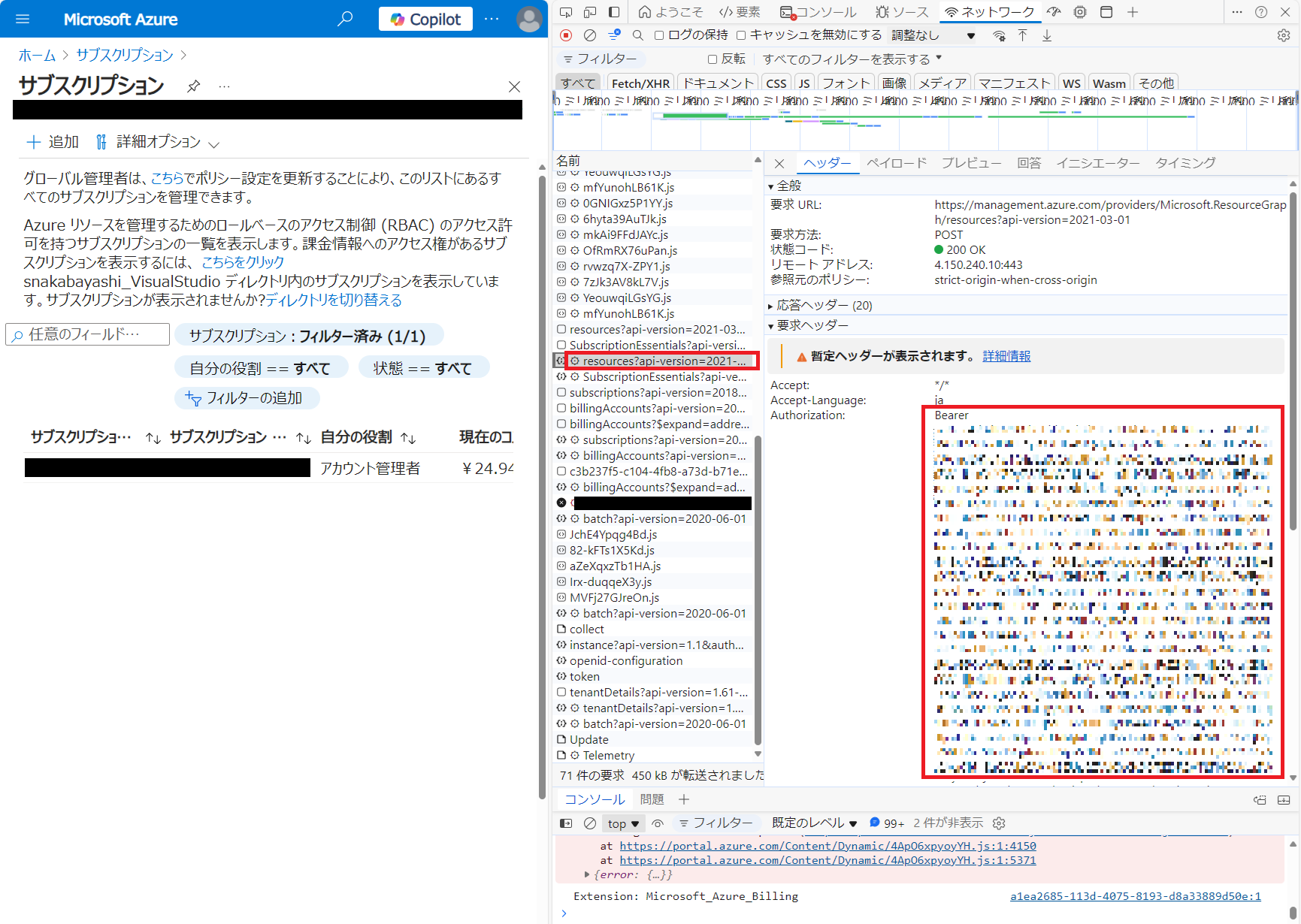1301x924 pixels.
Task: Switch to the top コンソール DevTools tab
Action: point(818,12)
